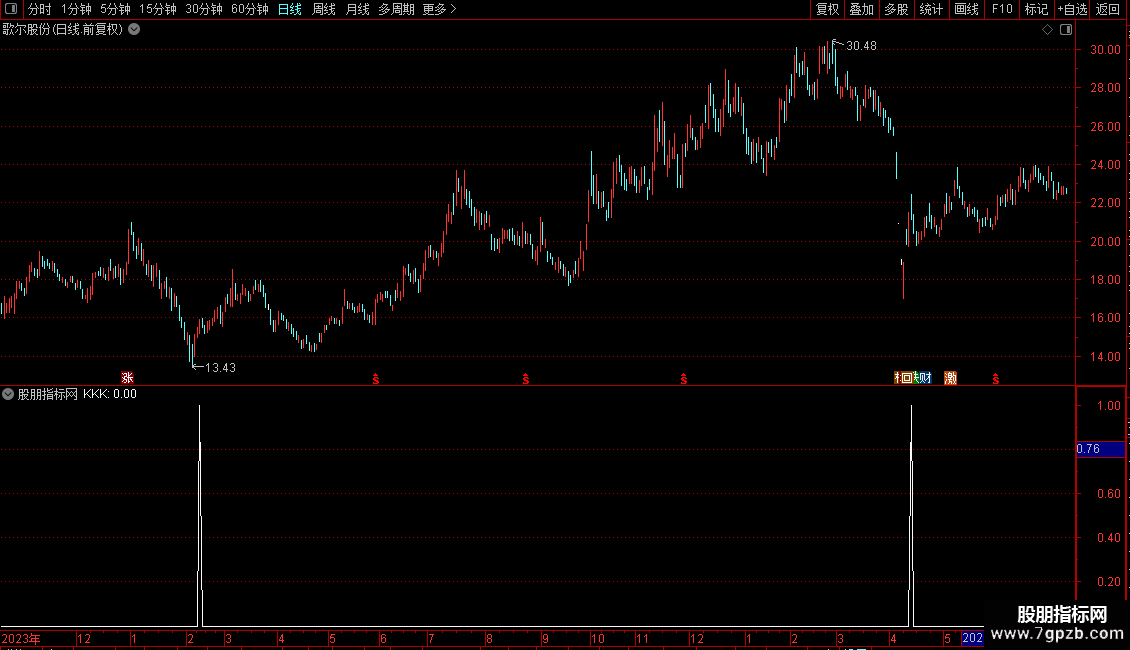Open the 多股 multi-stock view
Screen dimensions: 1130x650
(x=896, y=9)
